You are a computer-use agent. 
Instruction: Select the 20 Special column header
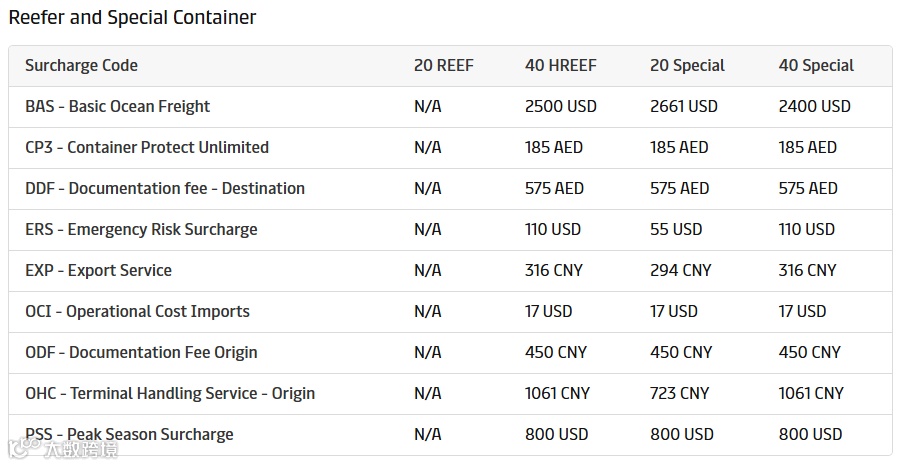pyautogui.click(x=687, y=66)
